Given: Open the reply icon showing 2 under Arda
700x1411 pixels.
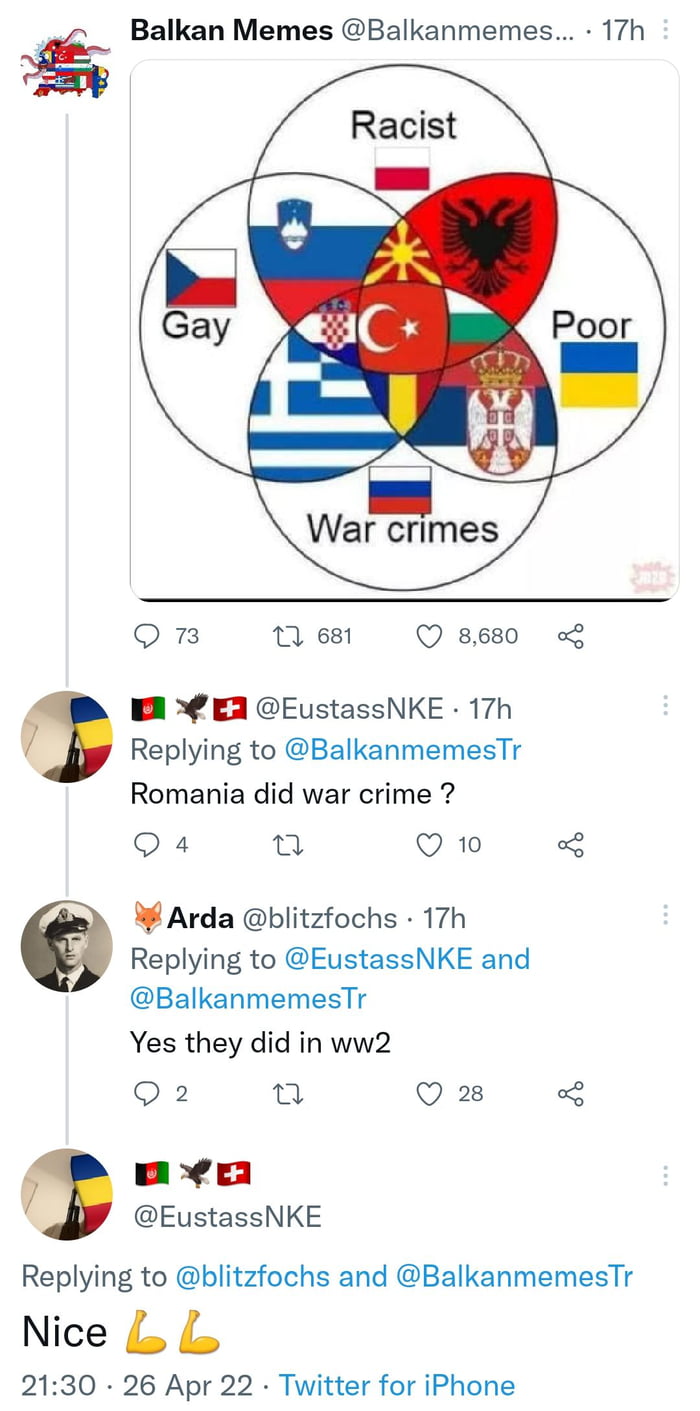Looking at the screenshot, I should click(x=149, y=1094).
